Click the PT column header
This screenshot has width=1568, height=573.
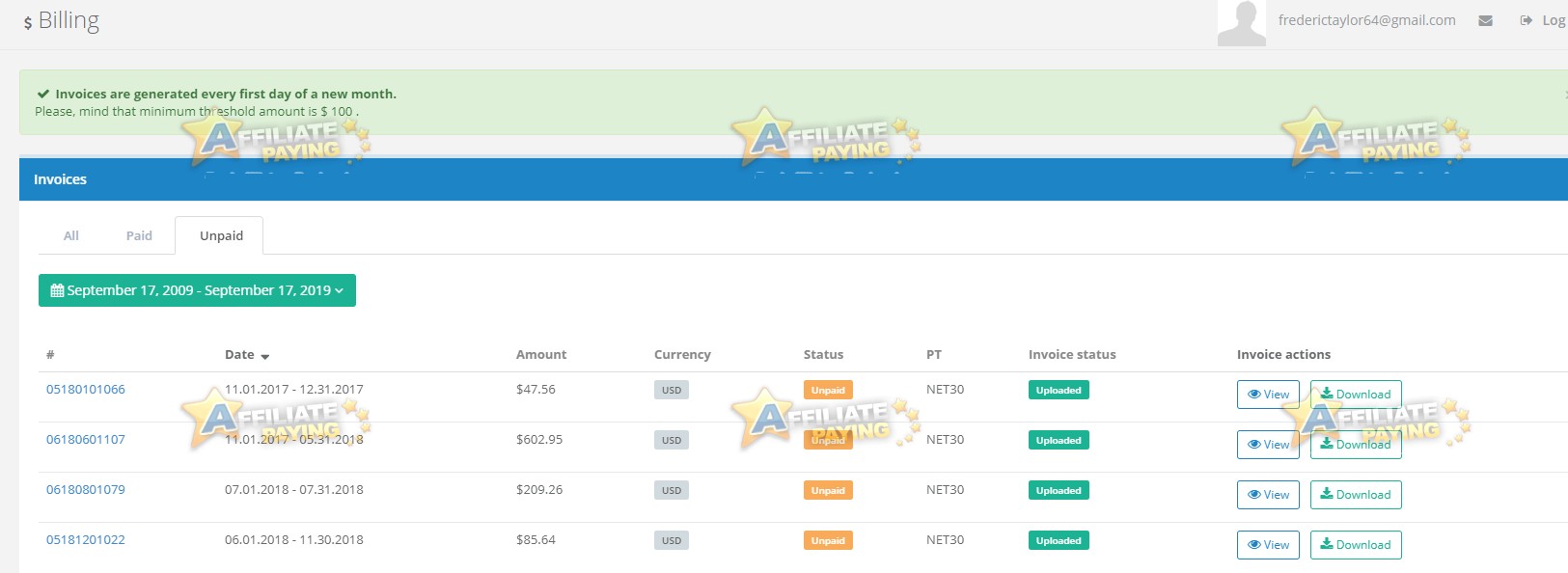[x=934, y=355]
